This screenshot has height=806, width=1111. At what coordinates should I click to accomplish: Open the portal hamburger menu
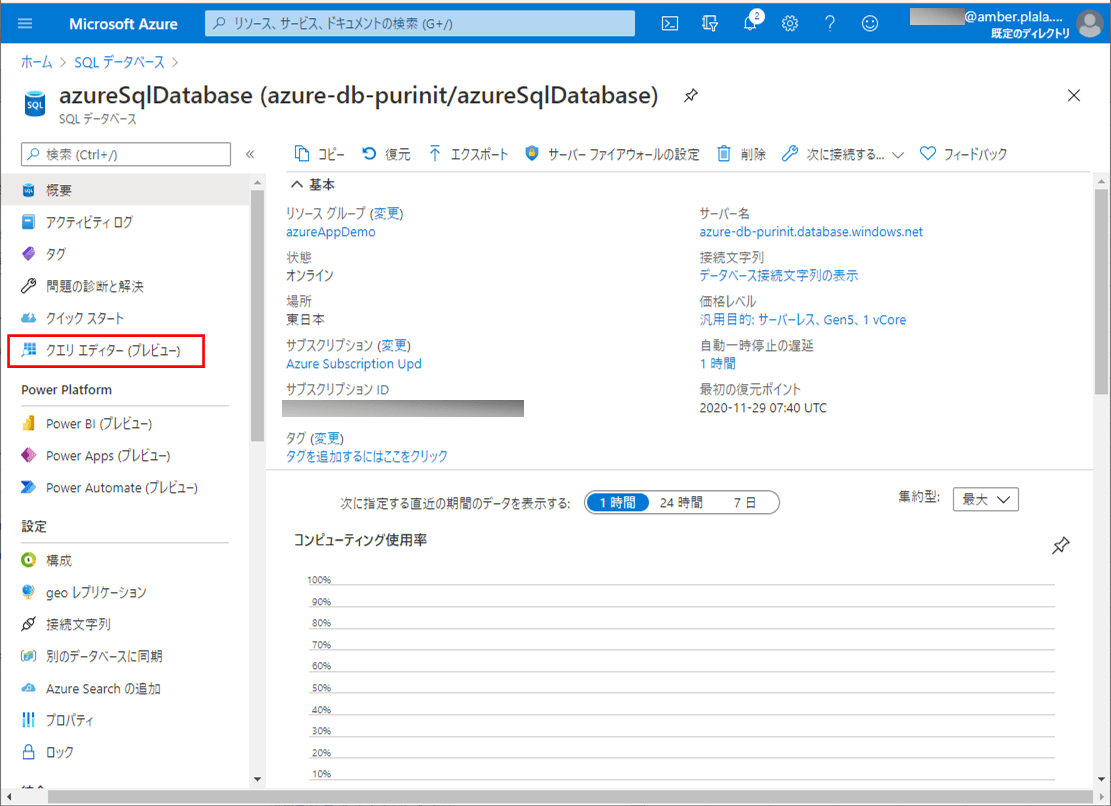click(x=25, y=23)
